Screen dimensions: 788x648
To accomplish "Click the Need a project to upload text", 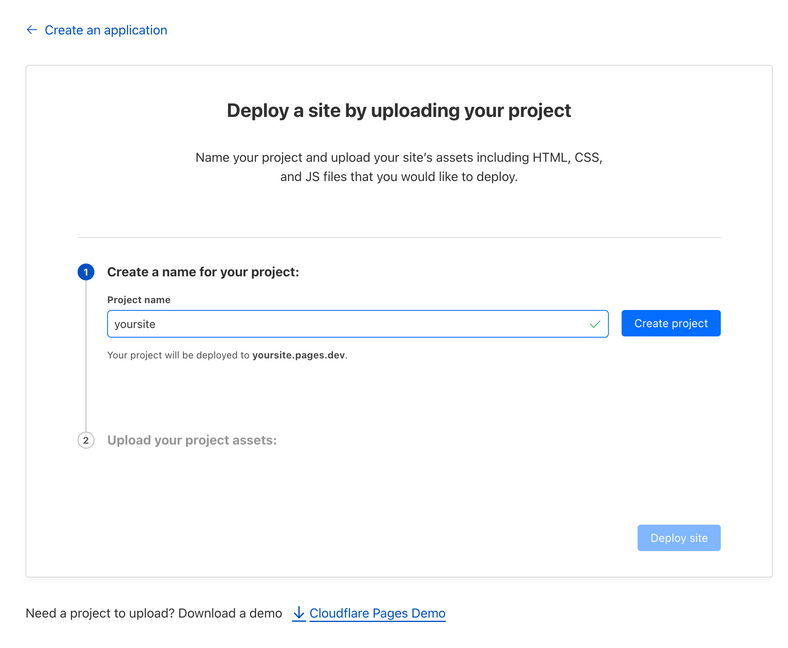I will coord(154,613).
